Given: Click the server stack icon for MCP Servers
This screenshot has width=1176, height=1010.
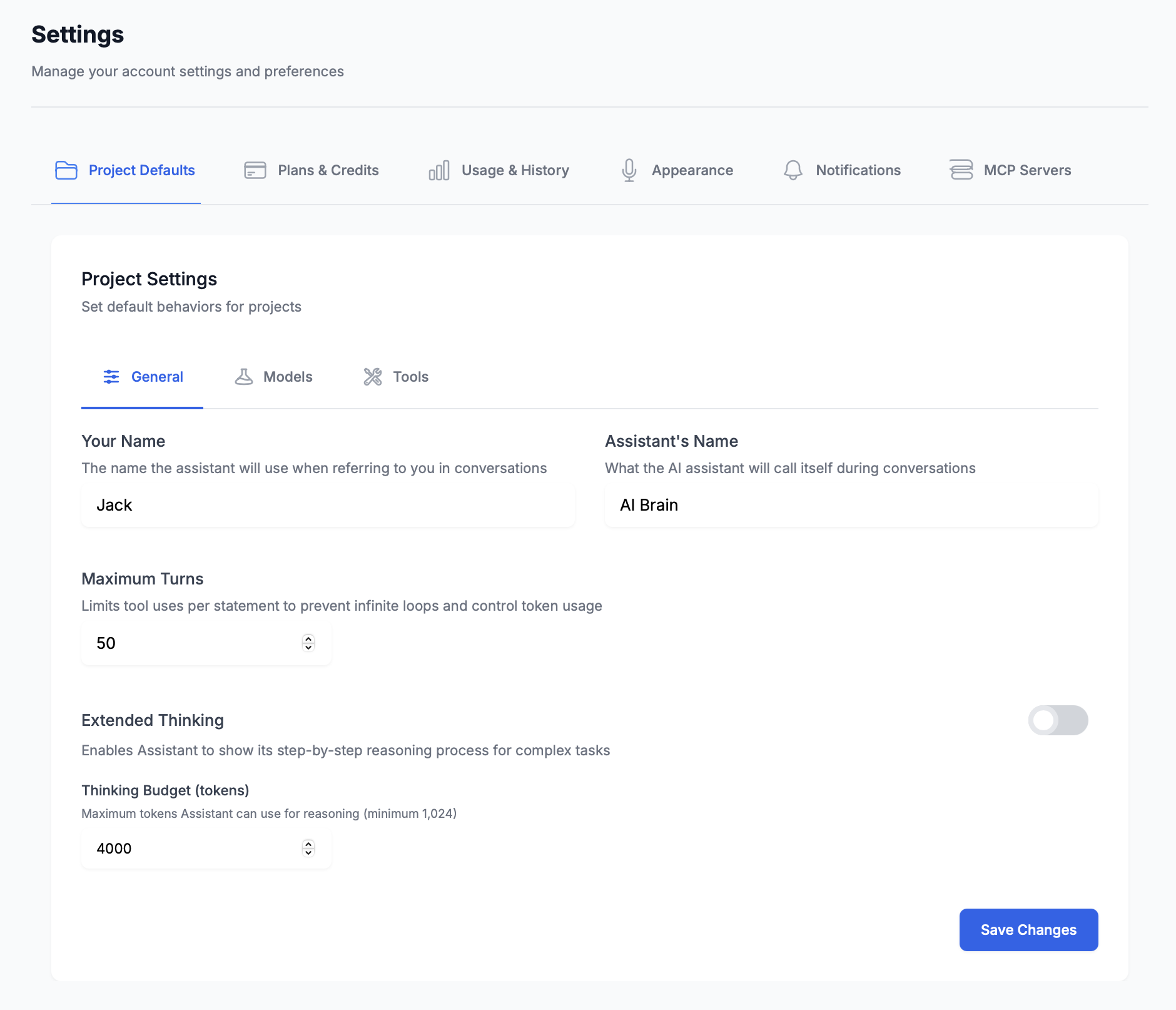Looking at the screenshot, I should point(961,170).
